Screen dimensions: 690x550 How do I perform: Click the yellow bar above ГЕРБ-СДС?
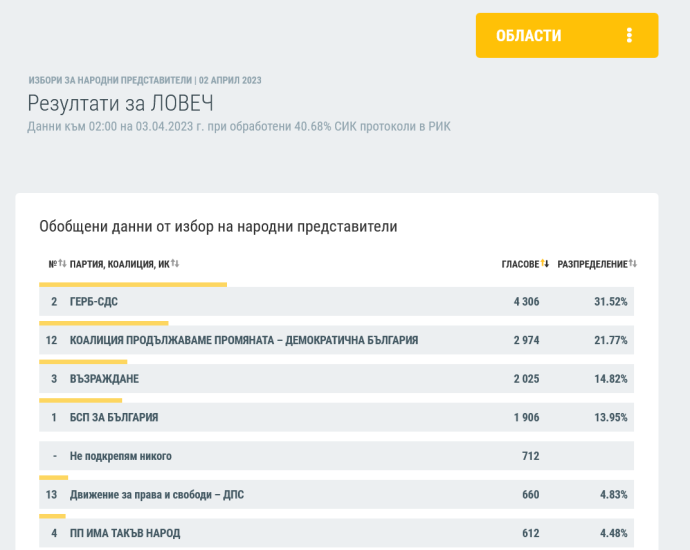(133, 285)
